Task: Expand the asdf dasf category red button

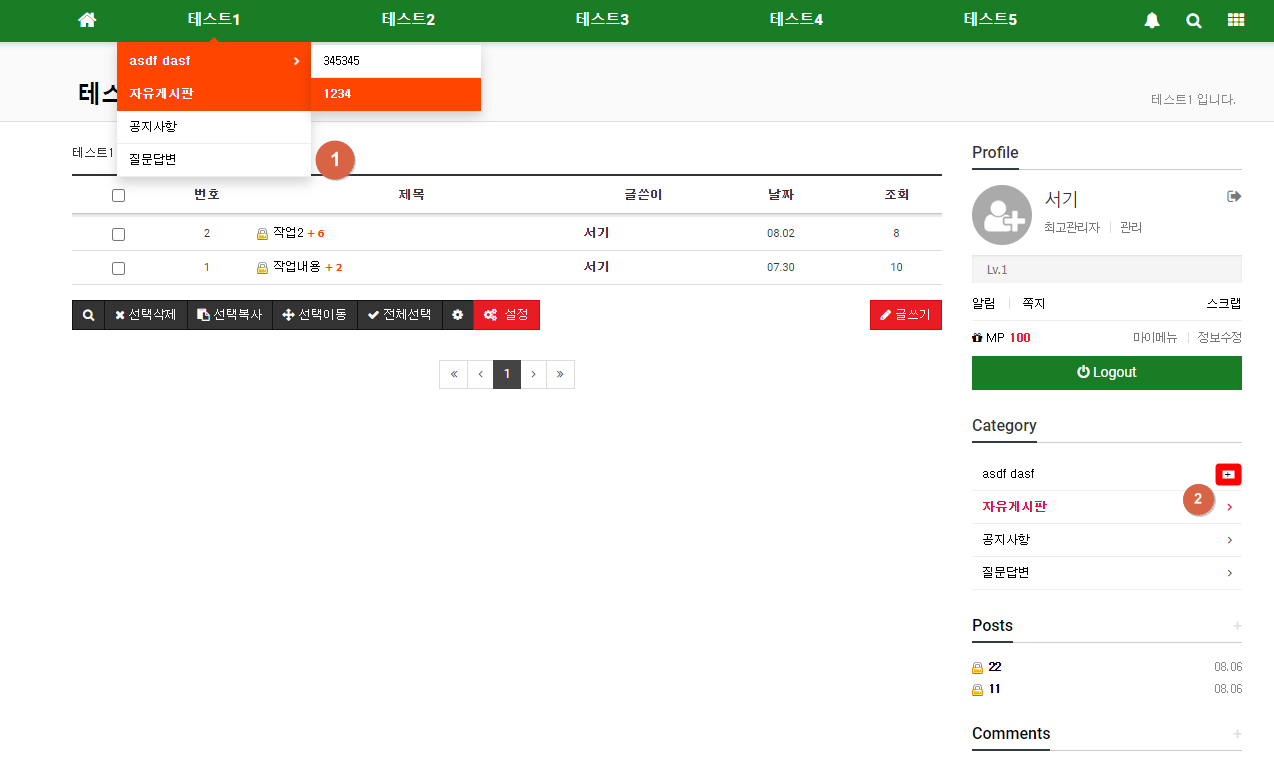Action: click(1228, 474)
